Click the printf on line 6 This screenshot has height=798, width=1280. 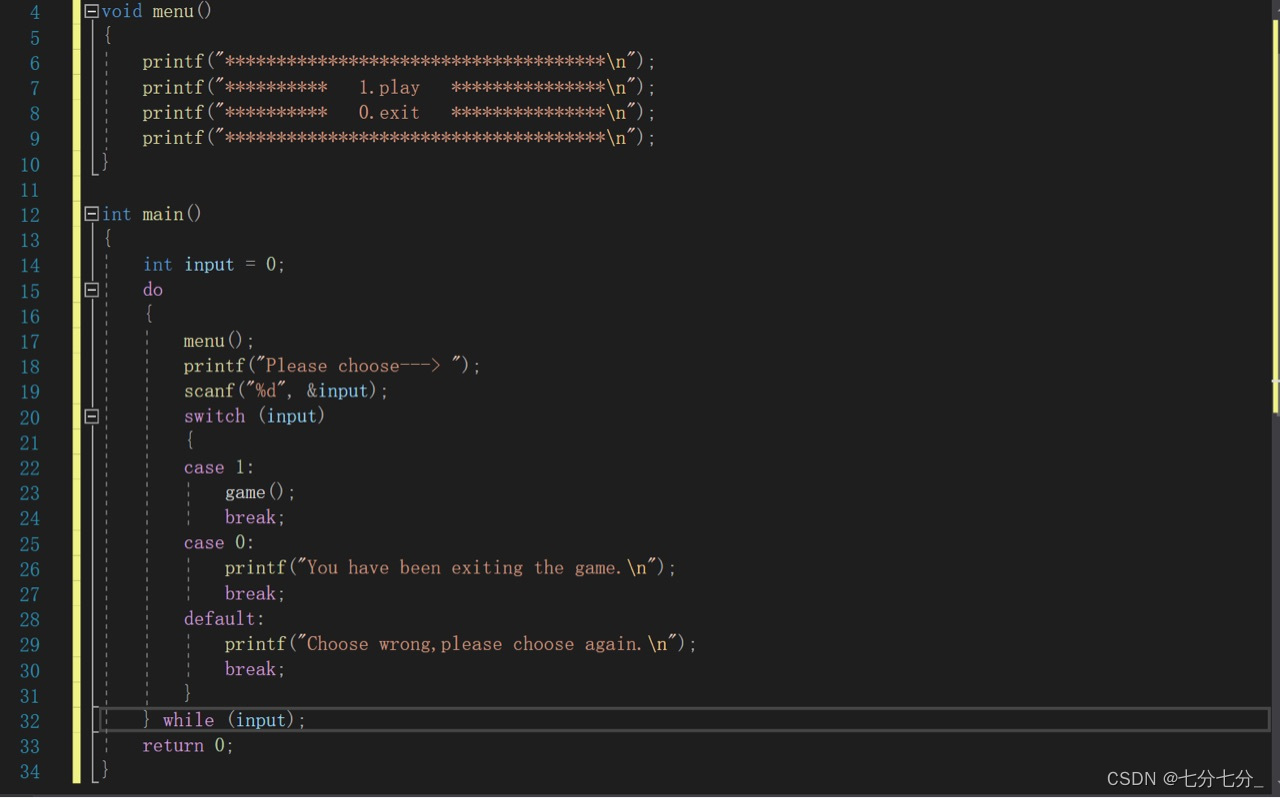173,62
